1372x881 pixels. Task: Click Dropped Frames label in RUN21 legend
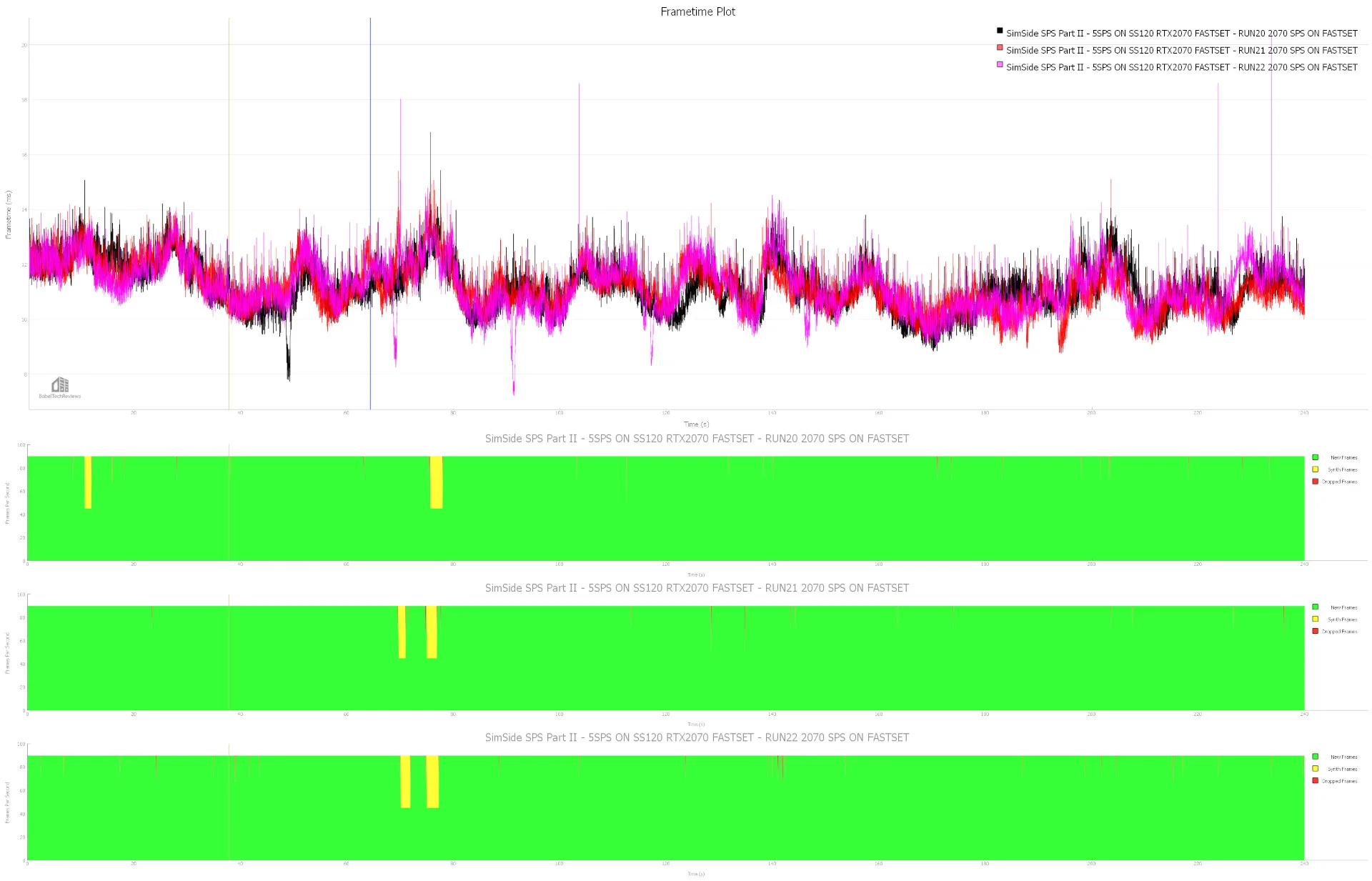click(1339, 632)
